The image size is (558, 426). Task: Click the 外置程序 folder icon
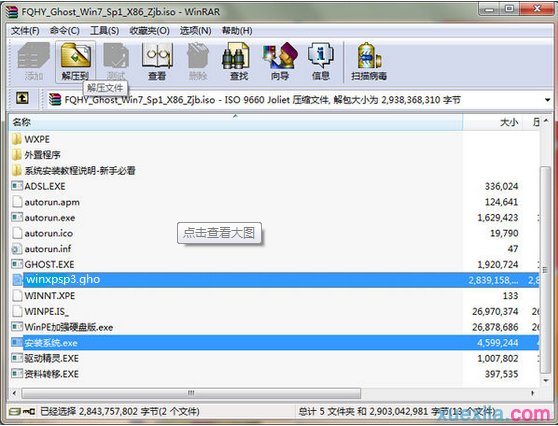pos(16,154)
